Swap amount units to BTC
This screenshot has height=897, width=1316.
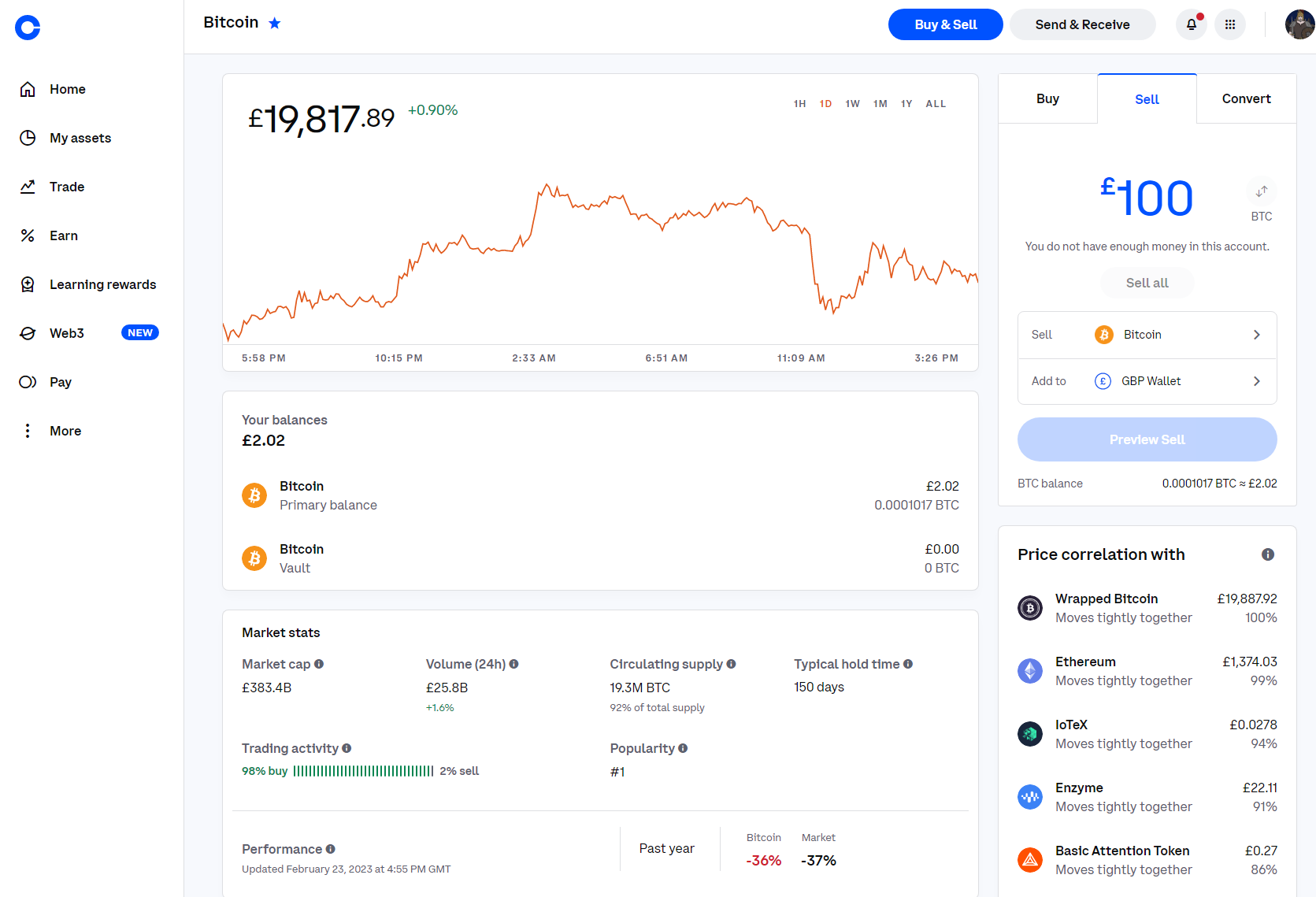(x=1262, y=191)
